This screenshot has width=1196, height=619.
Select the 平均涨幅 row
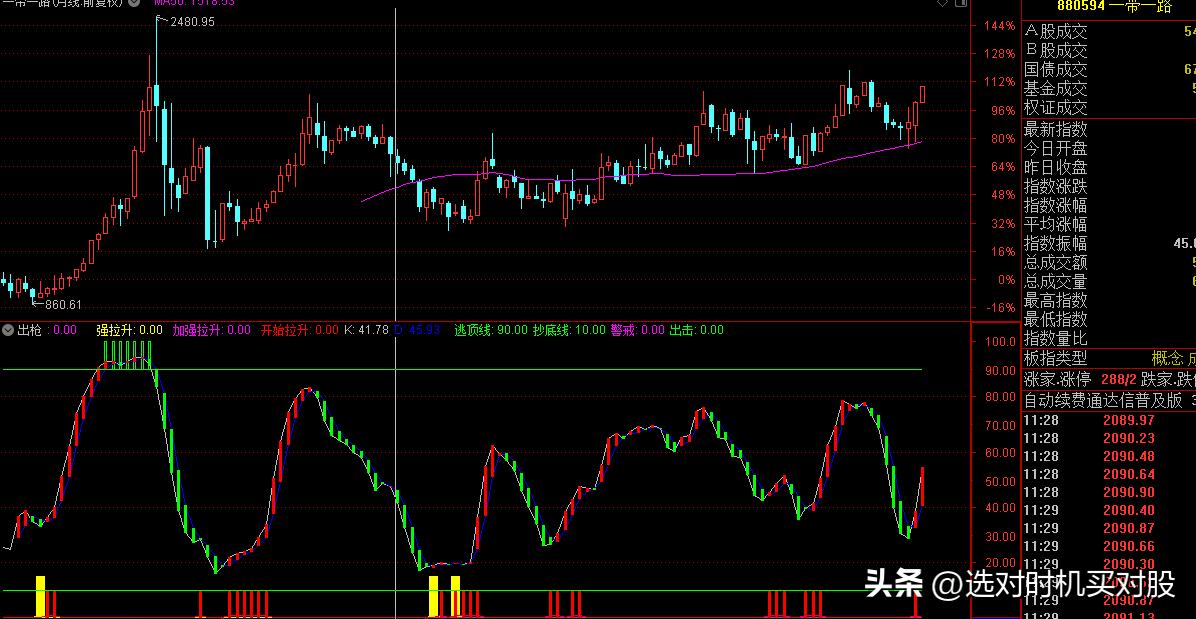pyautogui.click(x=1109, y=224)
